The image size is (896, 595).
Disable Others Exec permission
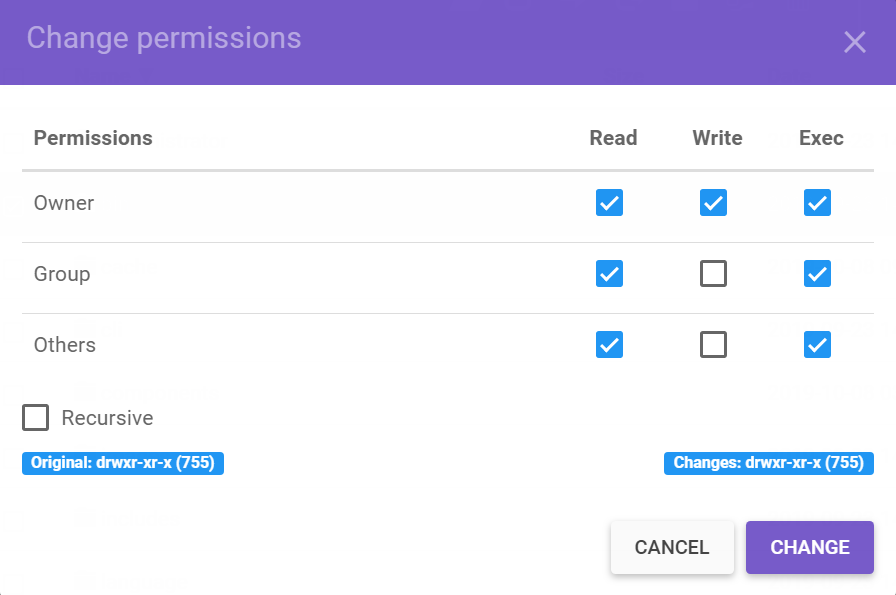click(817, 345)
